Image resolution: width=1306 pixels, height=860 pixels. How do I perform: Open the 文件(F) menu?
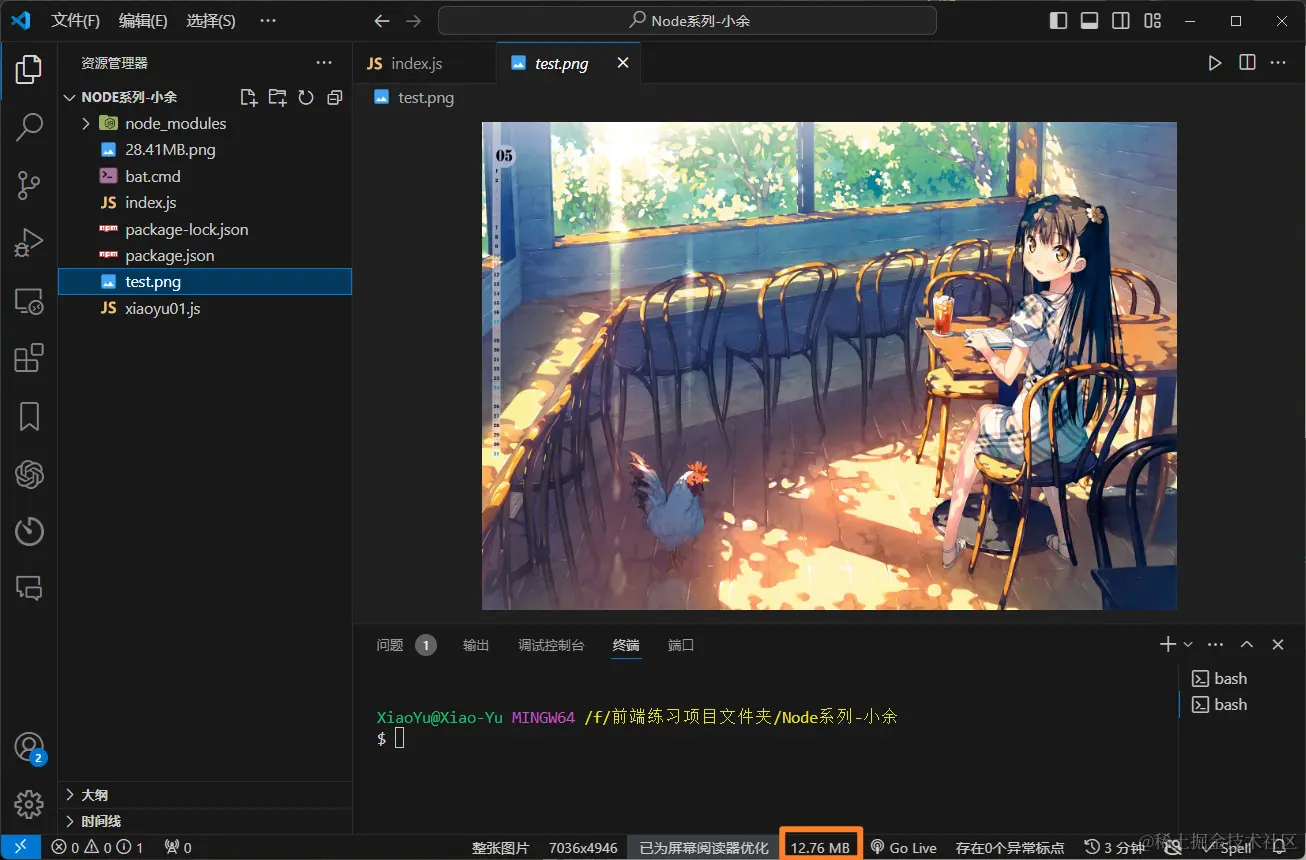[x=75, y=20]
